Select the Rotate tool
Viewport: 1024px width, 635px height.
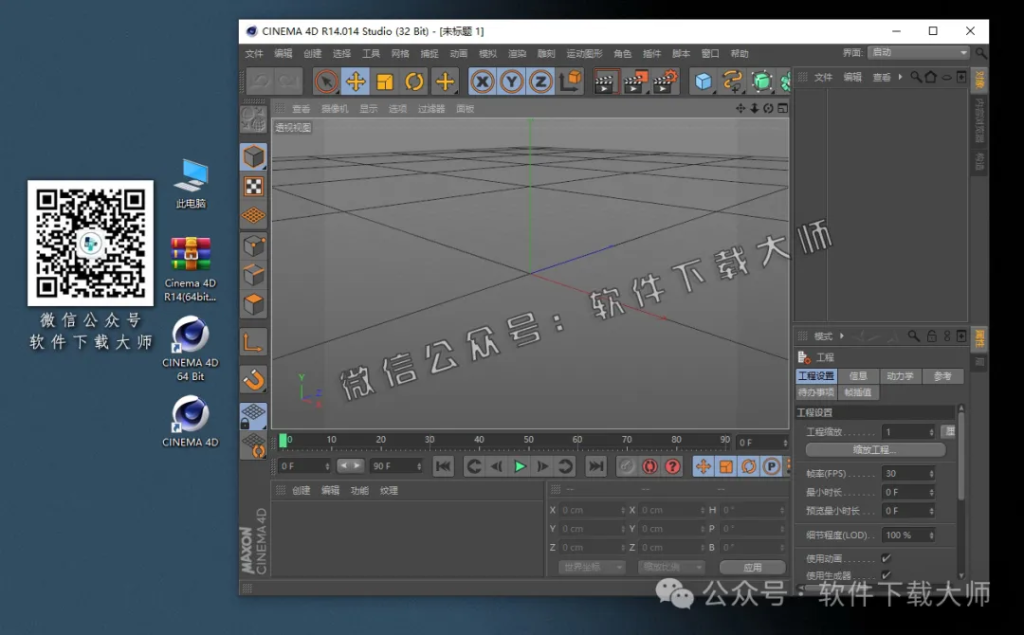click(x=415, y=81)
